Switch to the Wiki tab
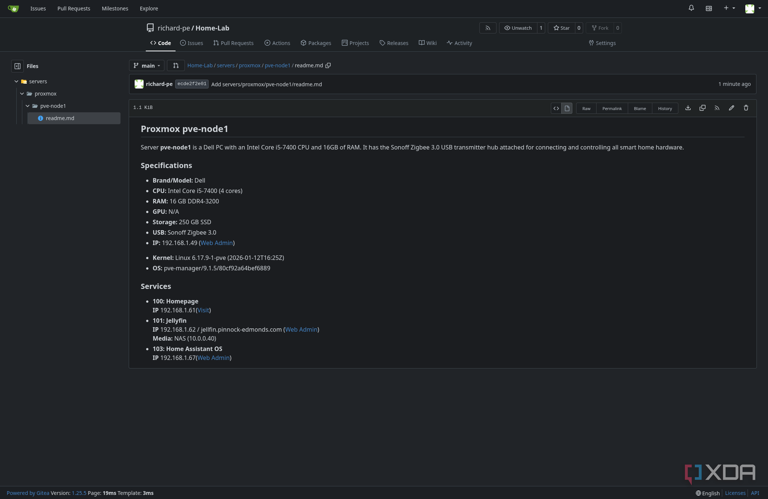Image resolution: width=768 pixels, height=499 pixels. 428,43
